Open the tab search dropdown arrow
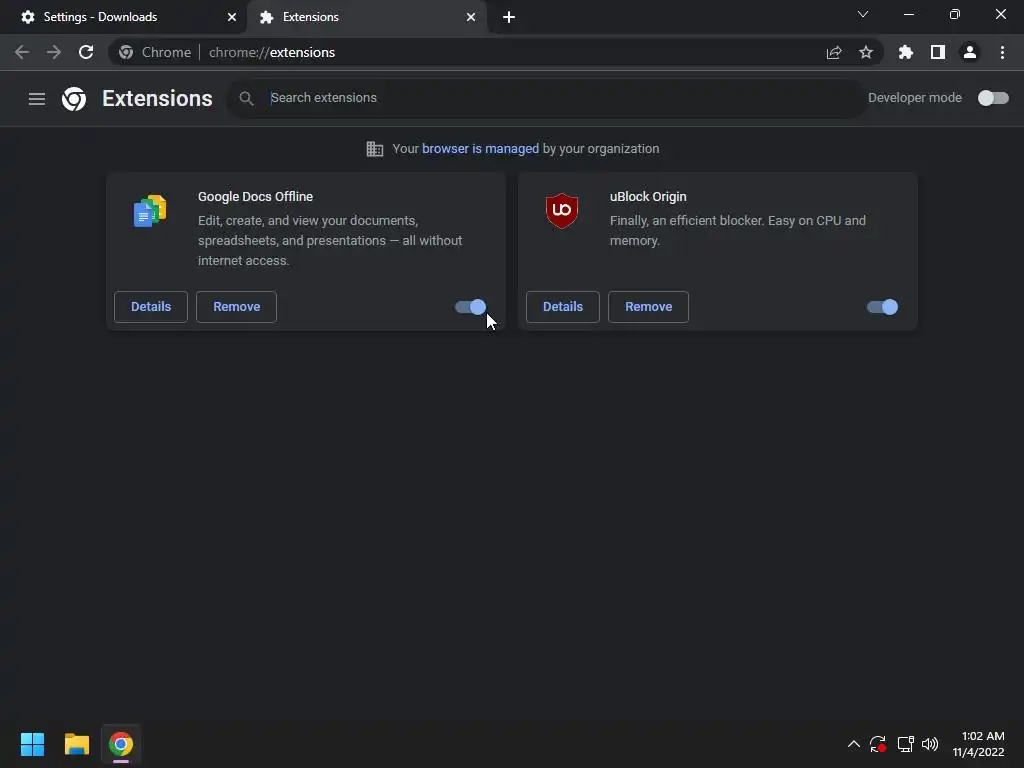 click(863, 14)
